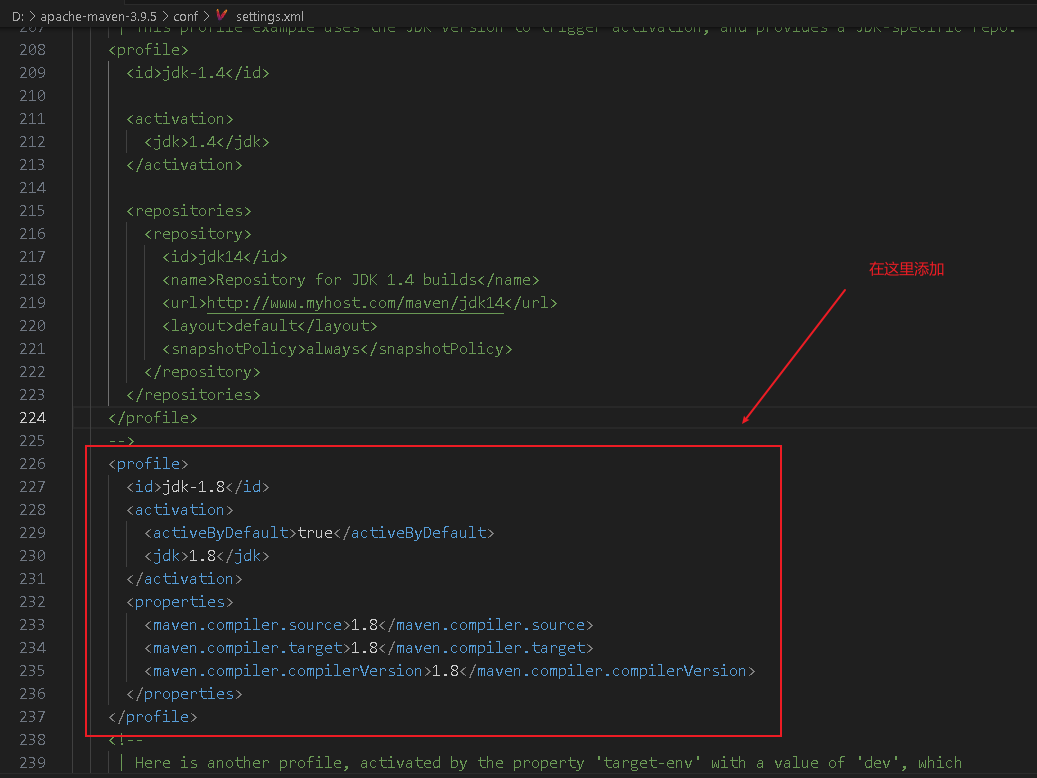This screenshot has width=1037, height=778.
Task: Click the activeByDefault true value
Action: (x=315, y=533)
